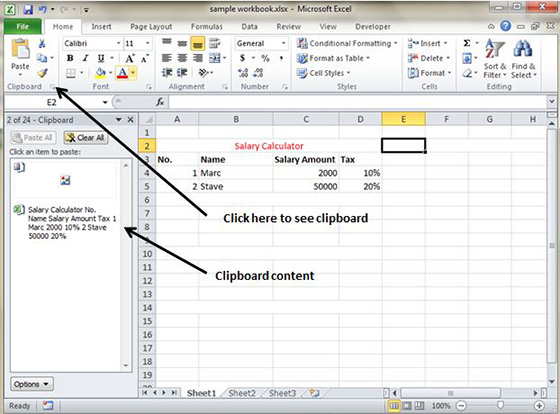Switch to the Formulas tab
The width and height of the screenshot is (560, 414).
207,26
